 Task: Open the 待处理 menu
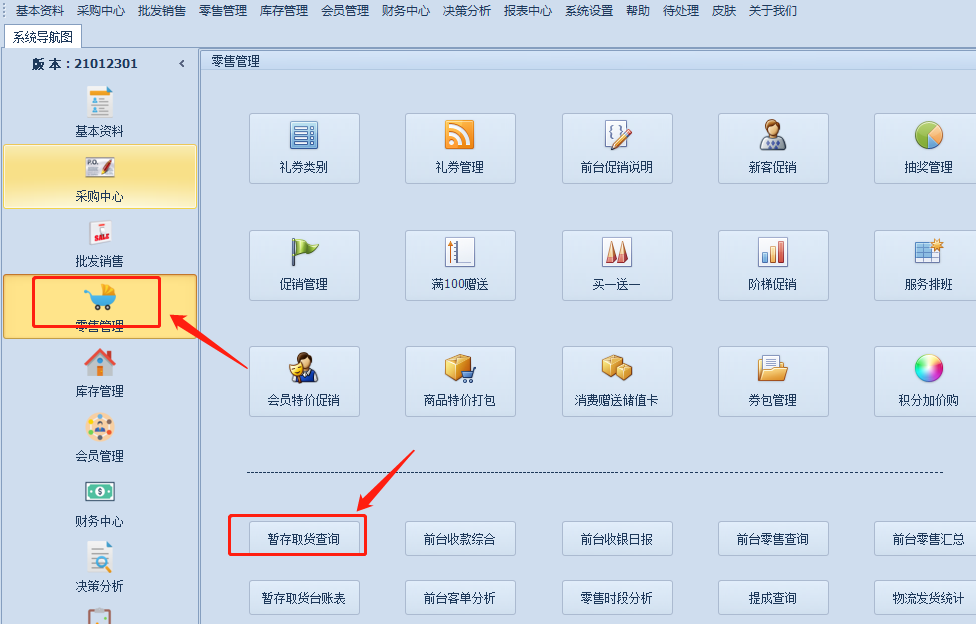click(681, 11)
